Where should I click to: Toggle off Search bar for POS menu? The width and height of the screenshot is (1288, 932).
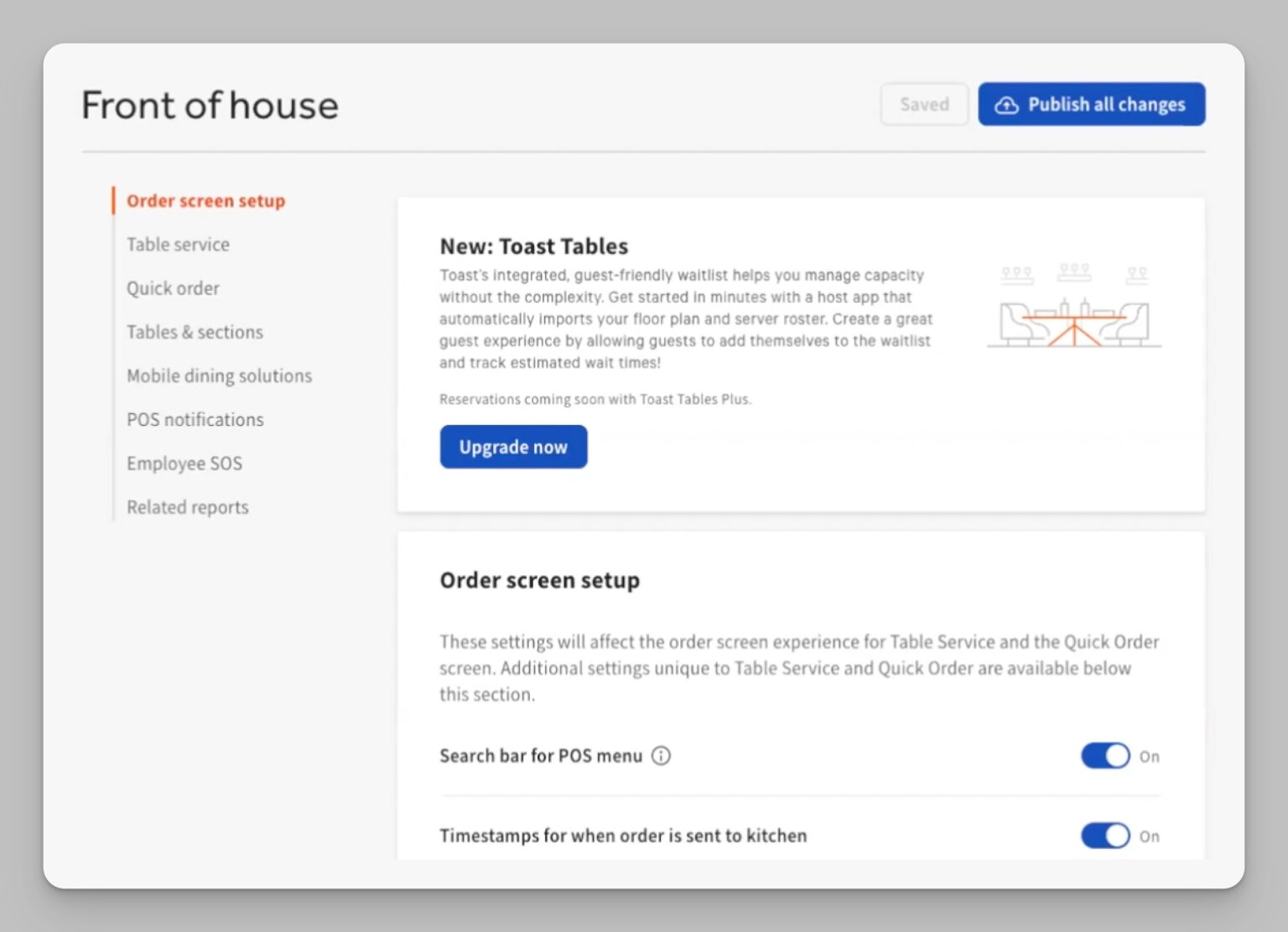pyautogui.click(x=1104, y=756)
